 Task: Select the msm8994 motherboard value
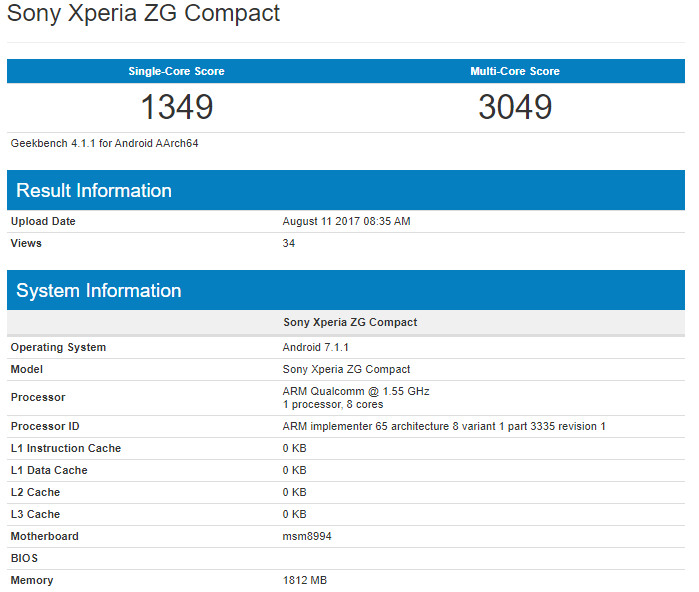(x=307, y=536)
